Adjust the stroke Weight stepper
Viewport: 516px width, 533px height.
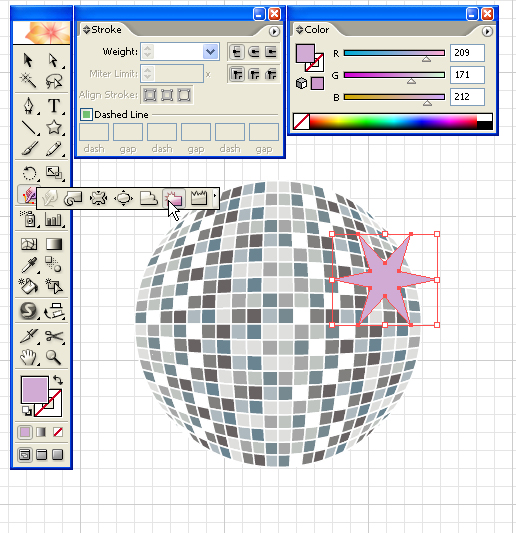(x=148, y=52)
